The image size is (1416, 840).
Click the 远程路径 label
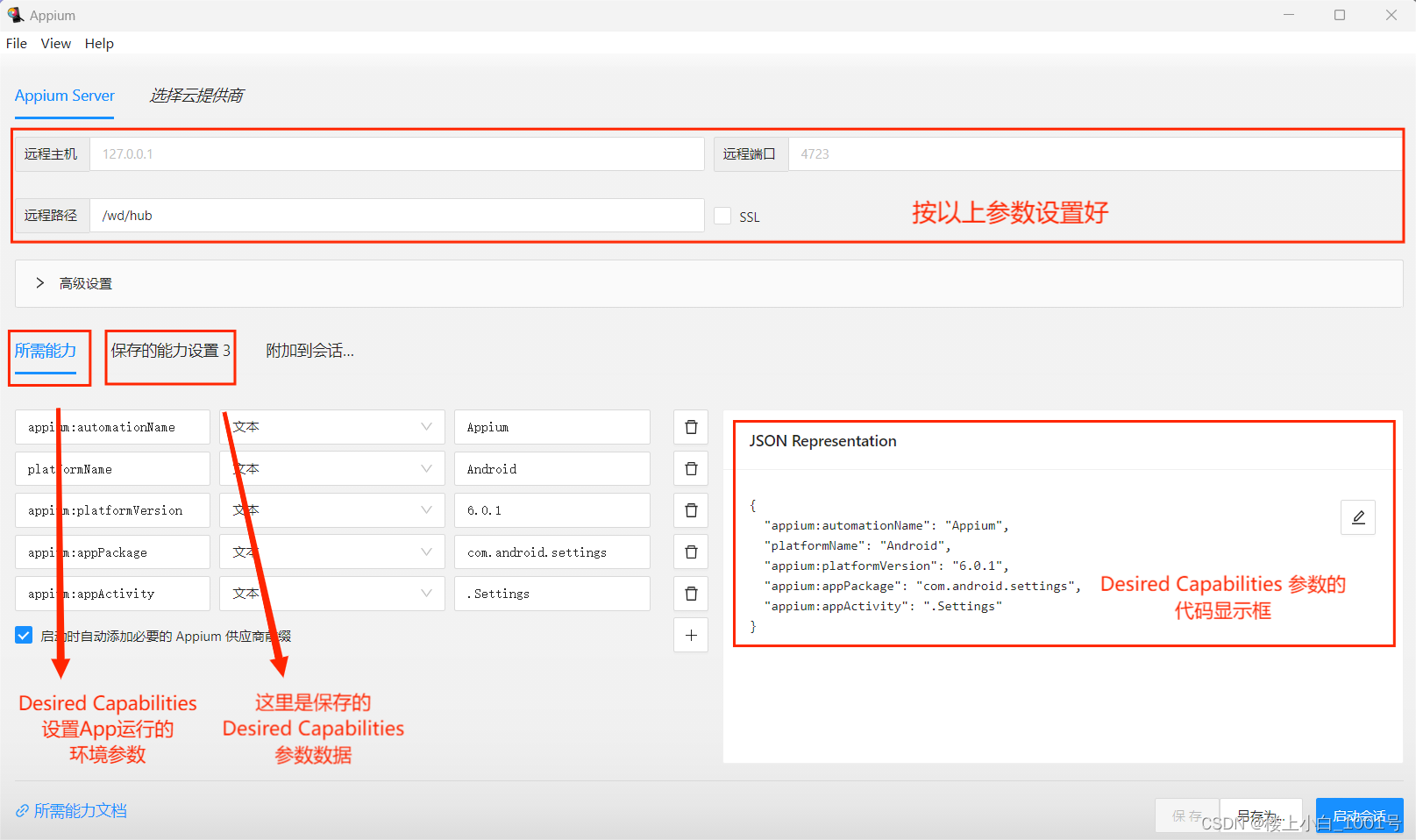click(52, 215)
